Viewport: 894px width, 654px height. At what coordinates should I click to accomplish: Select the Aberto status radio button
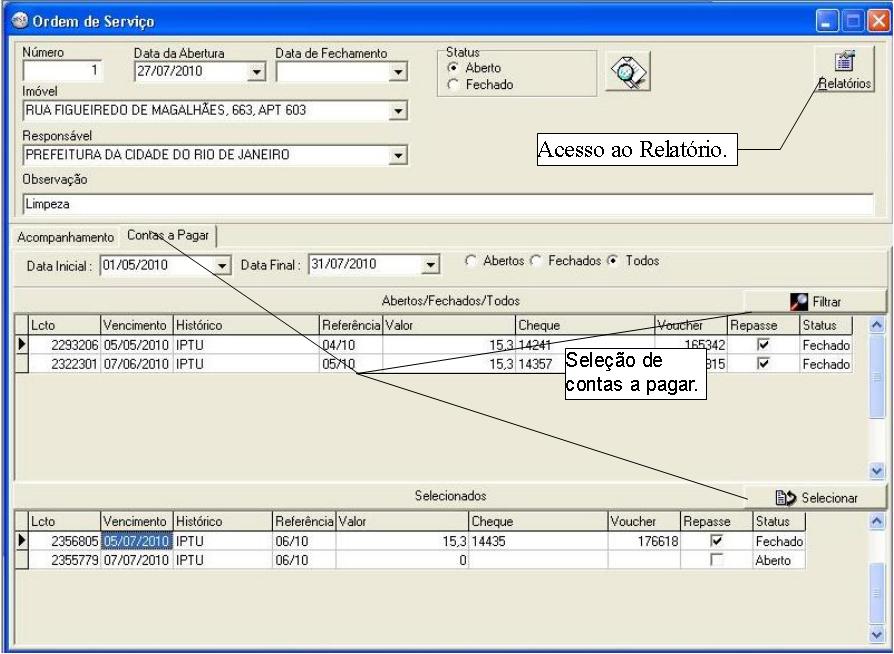pos(453,68)
